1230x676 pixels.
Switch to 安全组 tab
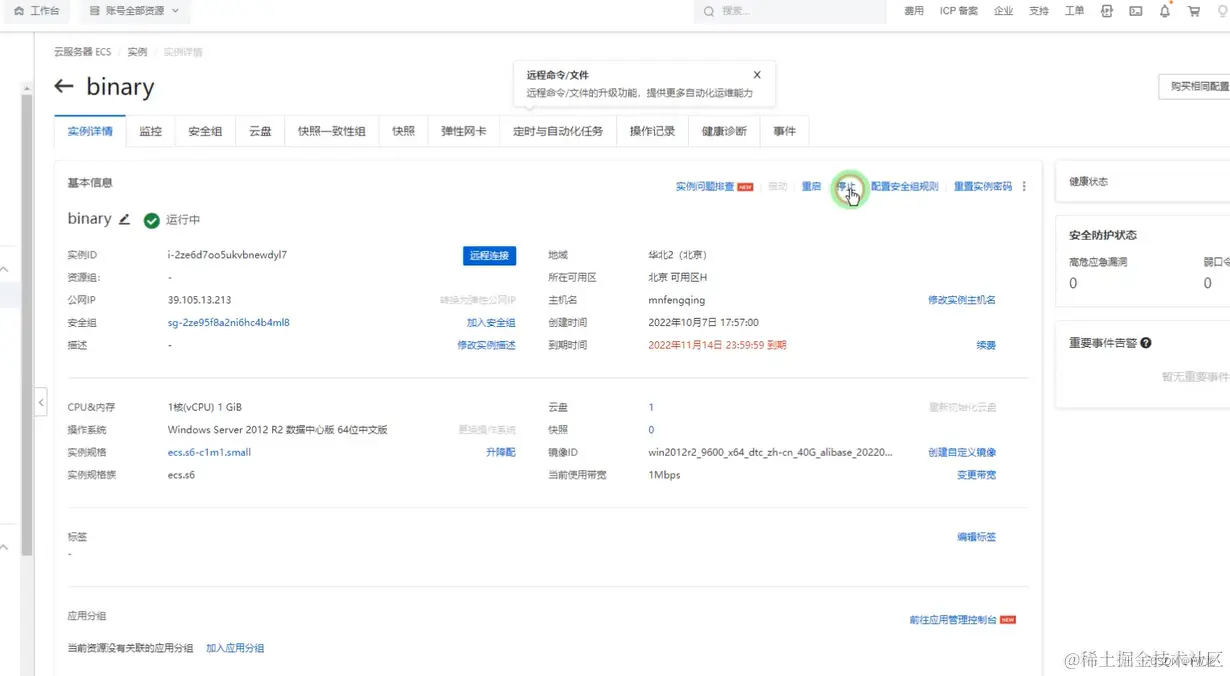(x=205, y=131)
